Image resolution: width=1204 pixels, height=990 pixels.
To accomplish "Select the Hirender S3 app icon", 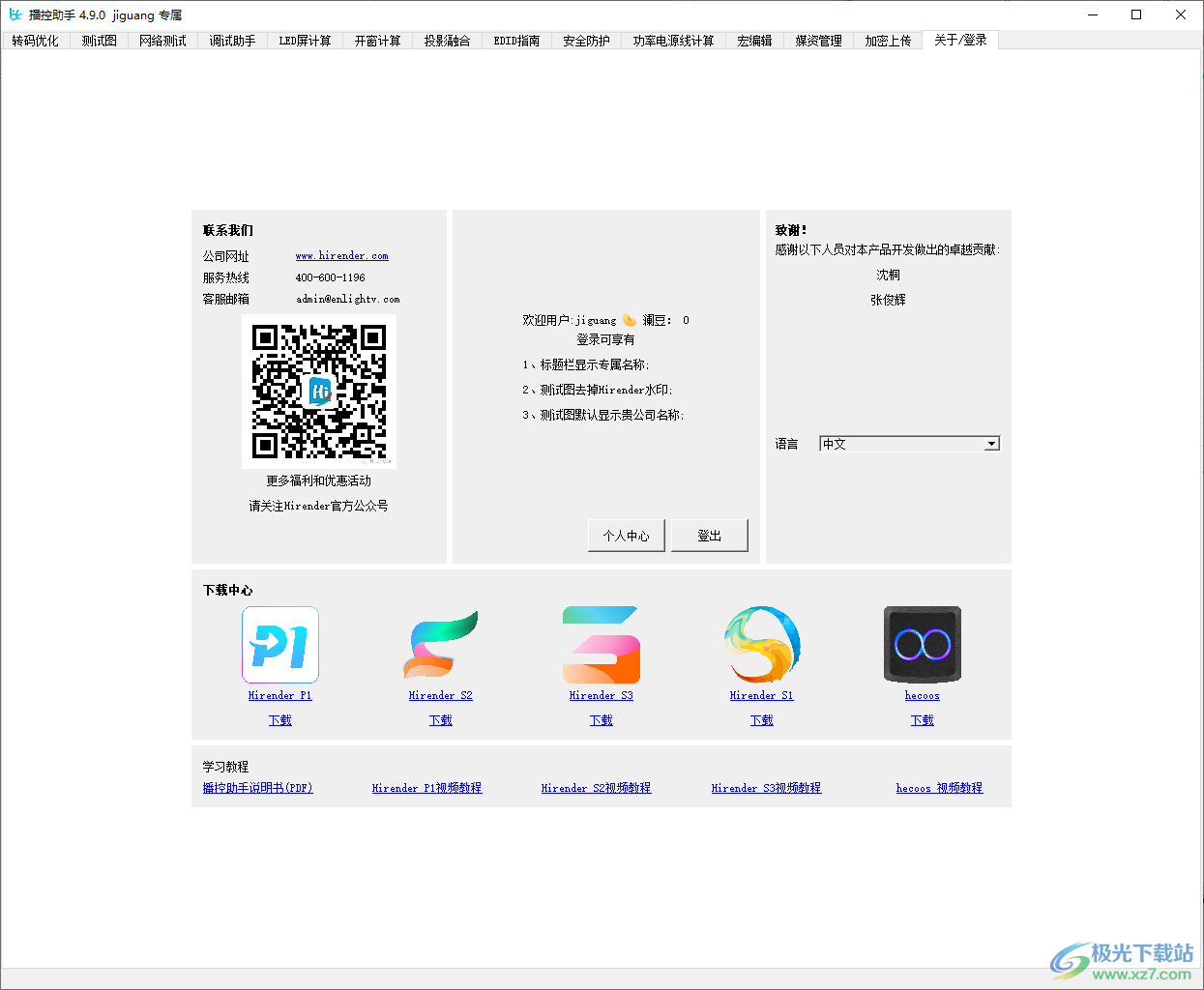I will (x=601, y=645).
